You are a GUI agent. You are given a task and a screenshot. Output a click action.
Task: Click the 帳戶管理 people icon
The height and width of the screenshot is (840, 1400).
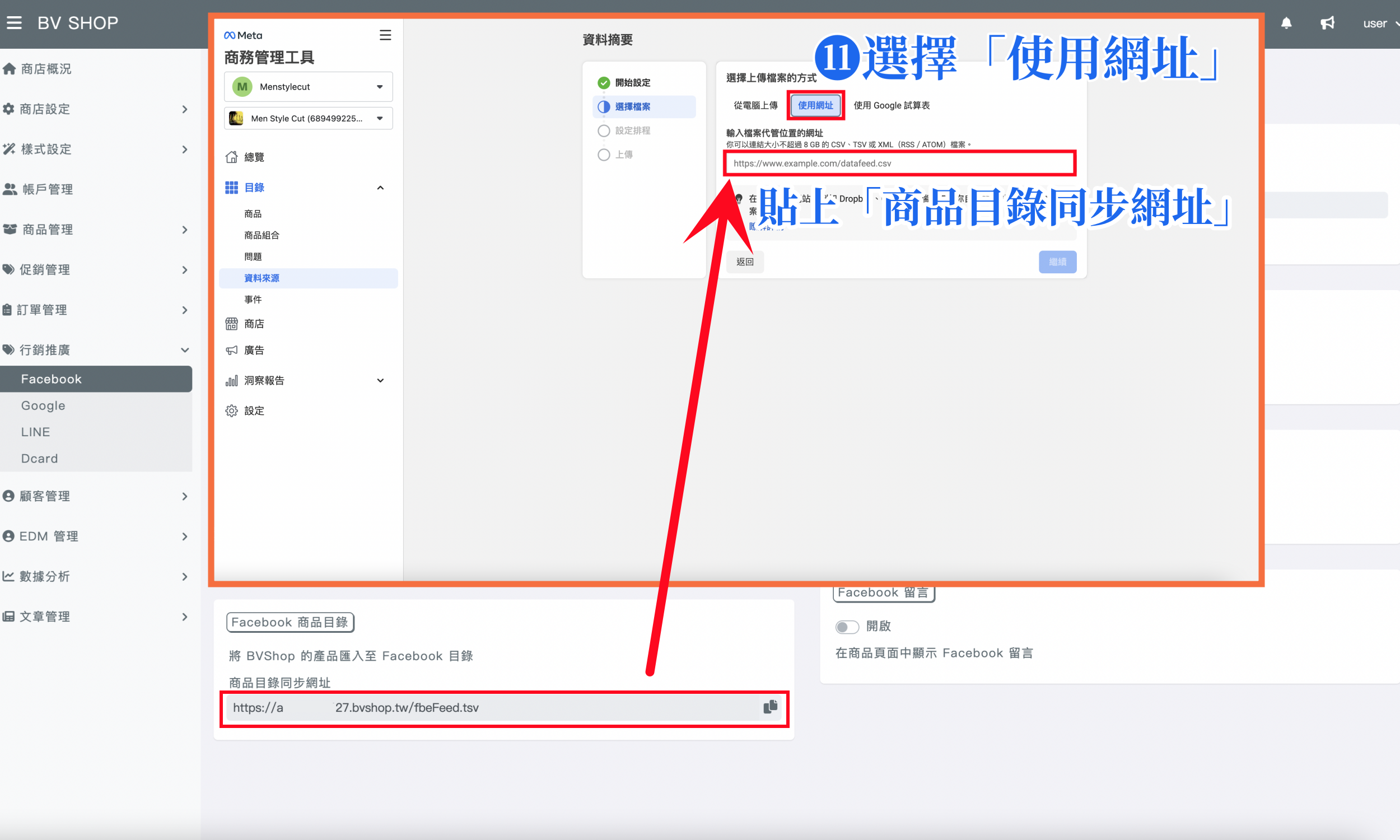(x=10, y=189)
